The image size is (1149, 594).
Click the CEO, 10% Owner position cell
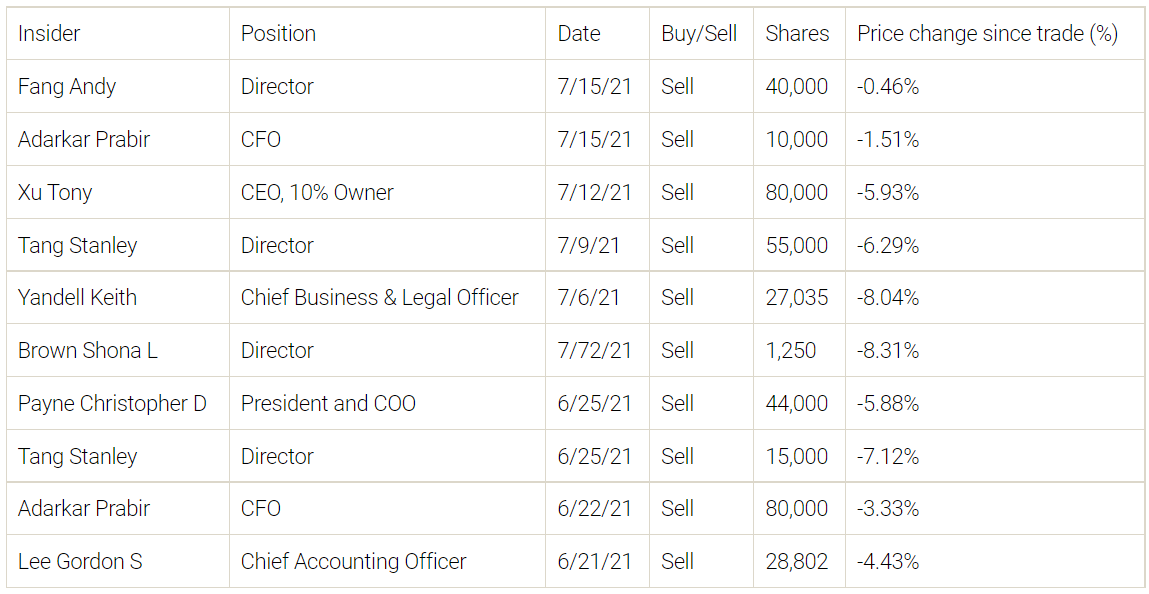[x=317, y=193]
